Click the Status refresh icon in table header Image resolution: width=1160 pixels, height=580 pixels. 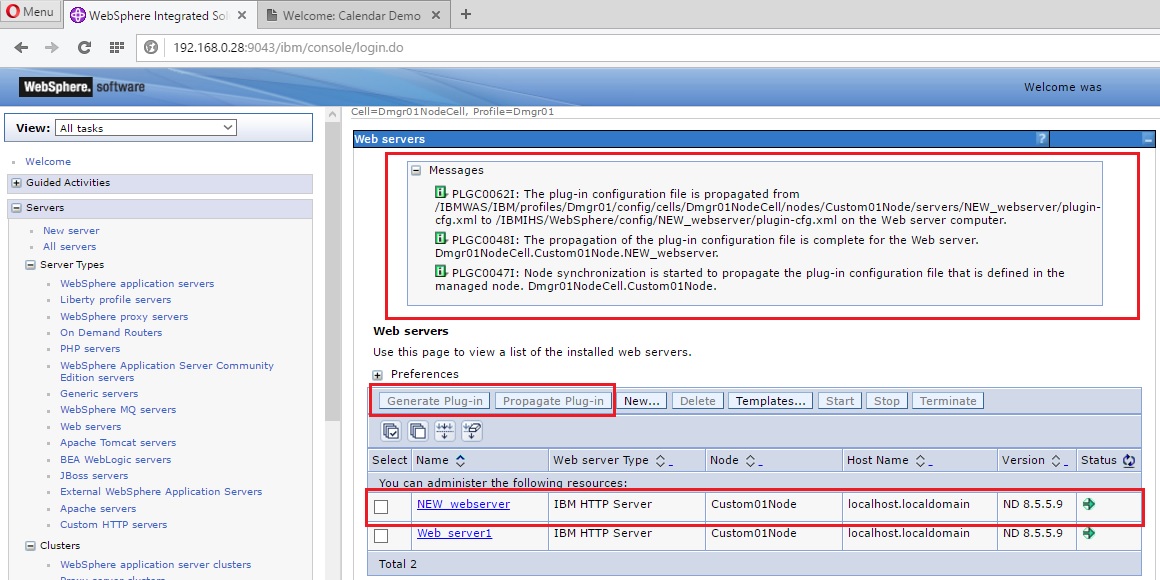click(1129, 459)
